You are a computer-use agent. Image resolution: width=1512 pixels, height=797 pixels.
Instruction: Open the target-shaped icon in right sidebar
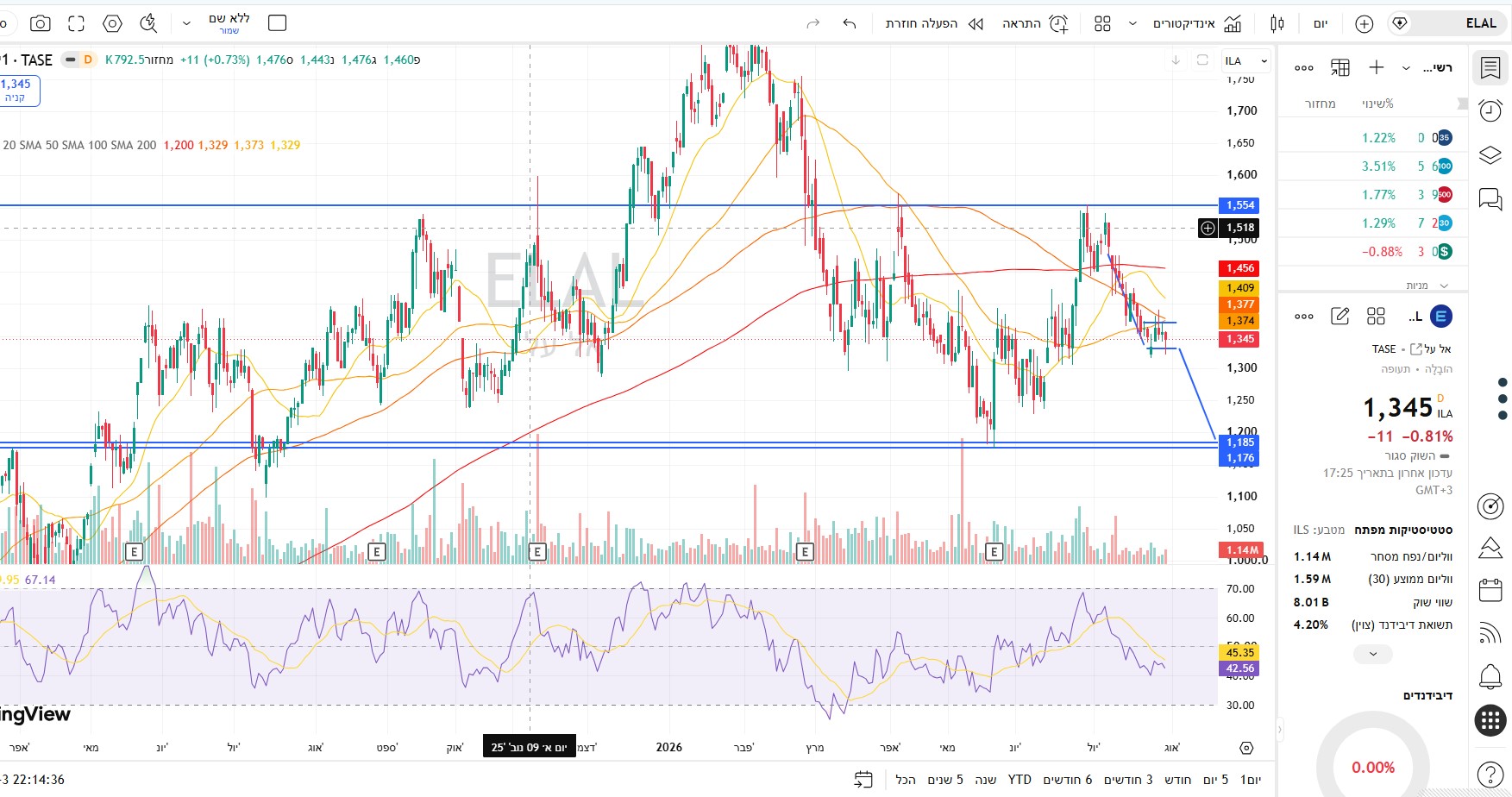(1490, 506)
